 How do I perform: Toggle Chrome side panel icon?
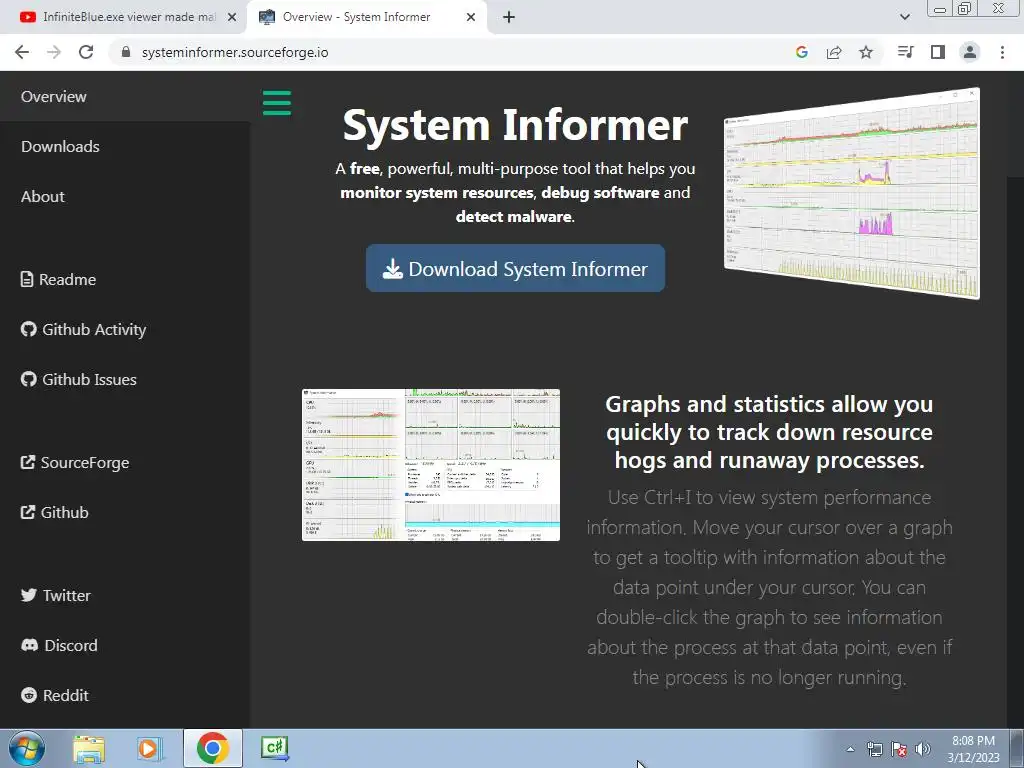(x=938, y=52)
